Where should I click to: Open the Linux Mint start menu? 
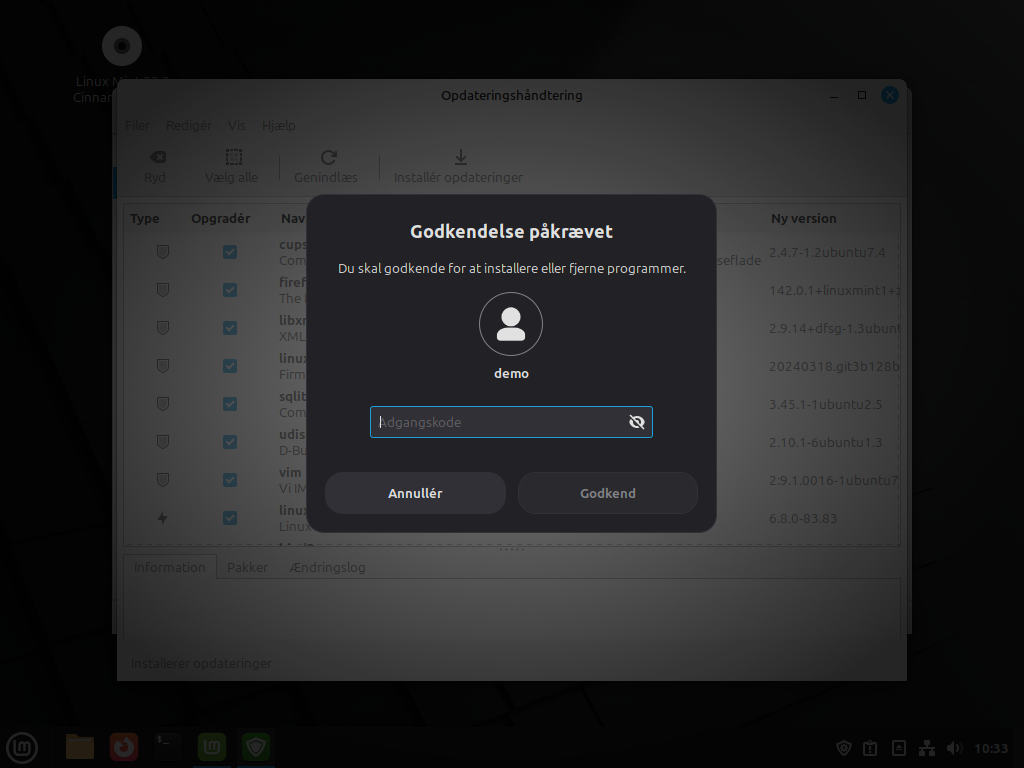tap(22, 747)
